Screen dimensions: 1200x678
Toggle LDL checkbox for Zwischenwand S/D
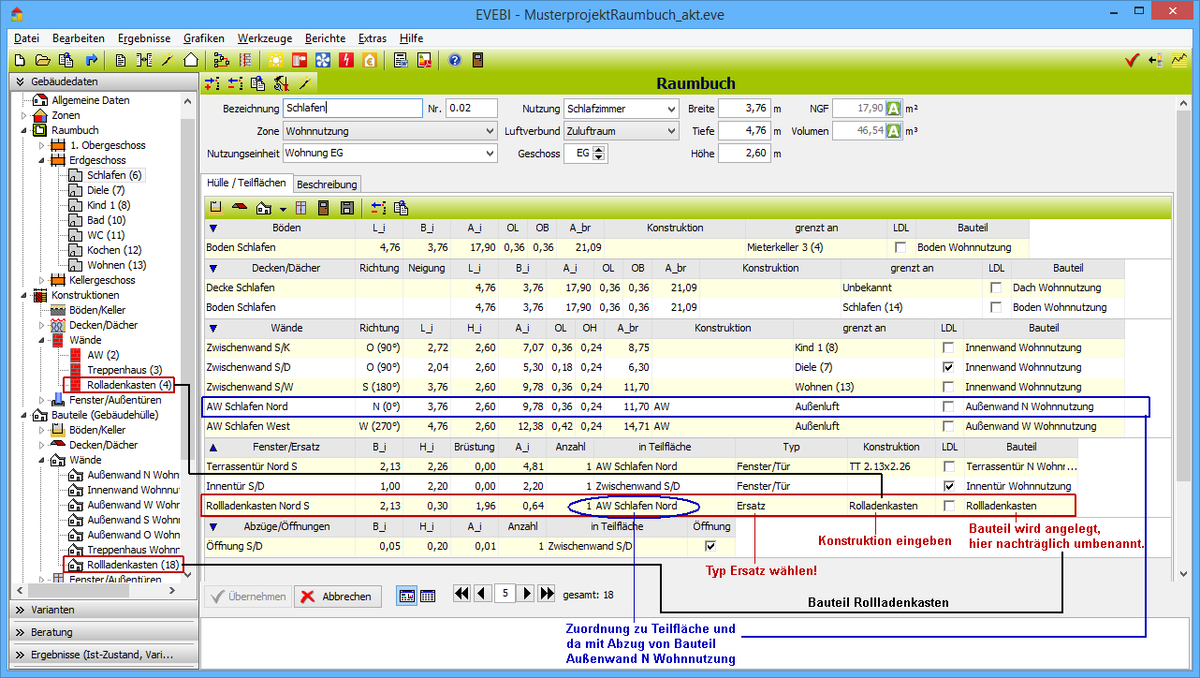point(948,367)
